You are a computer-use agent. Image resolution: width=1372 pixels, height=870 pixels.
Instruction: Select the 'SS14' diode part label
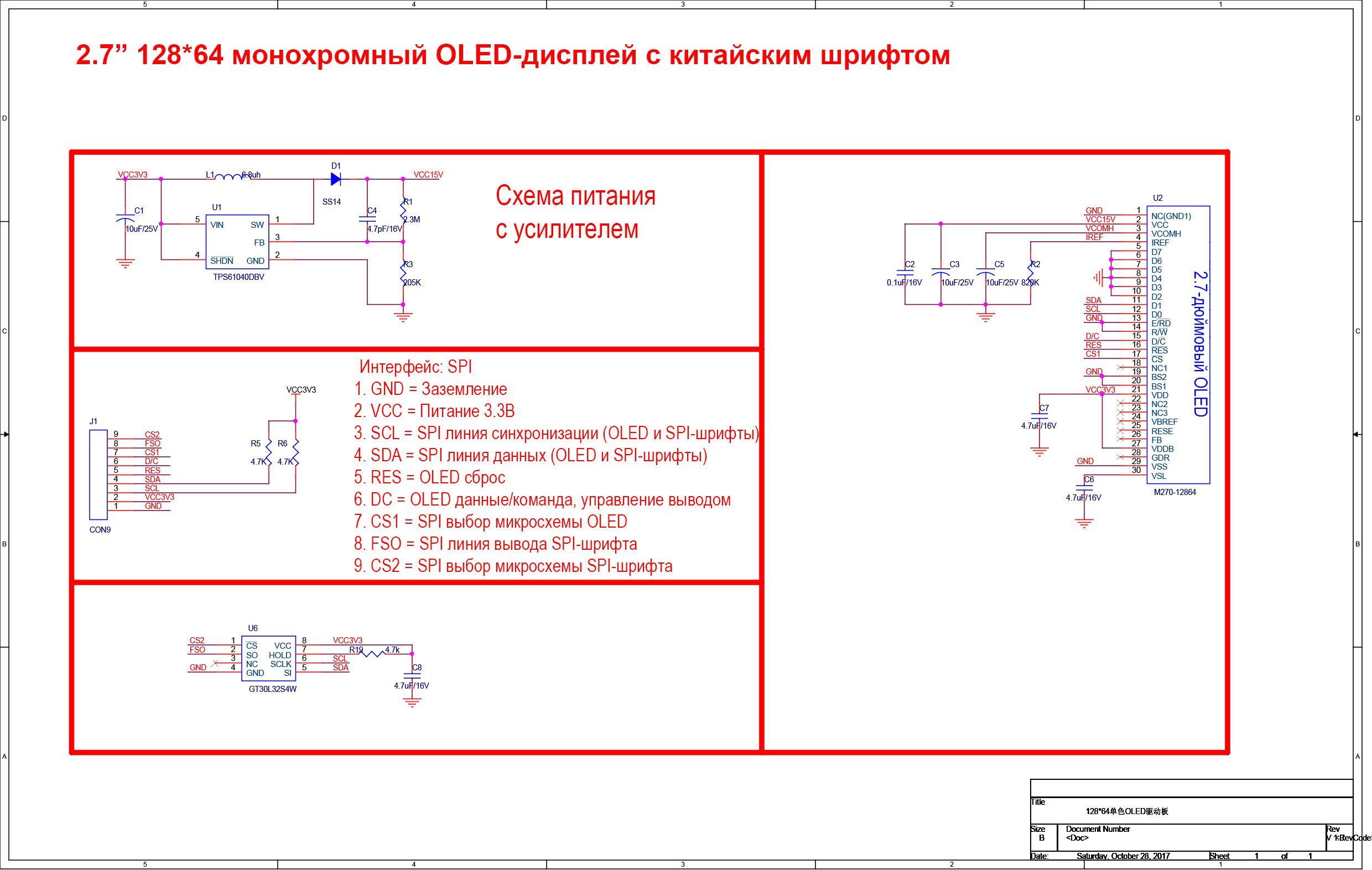pos(331,202)
